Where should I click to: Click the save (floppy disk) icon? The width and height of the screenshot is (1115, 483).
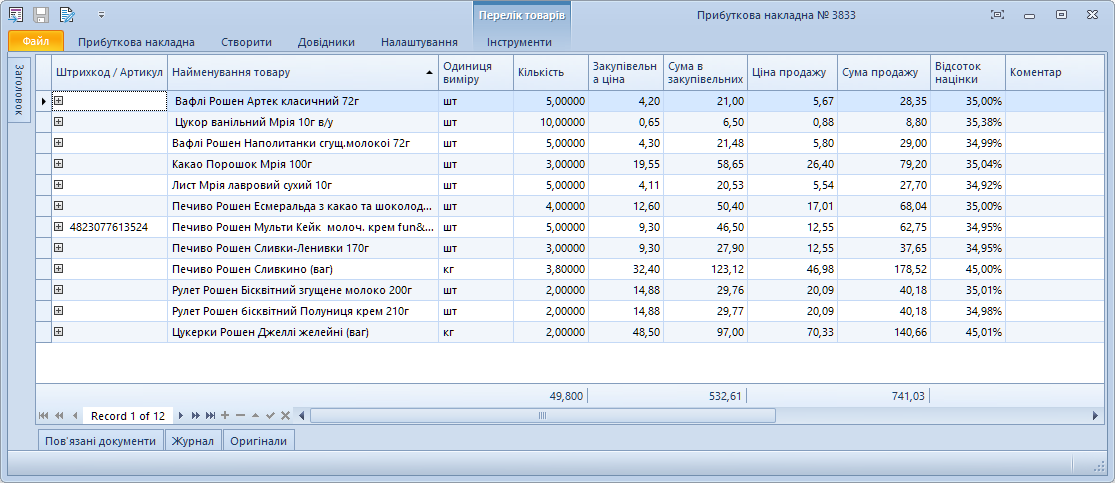tap(41, 15)
